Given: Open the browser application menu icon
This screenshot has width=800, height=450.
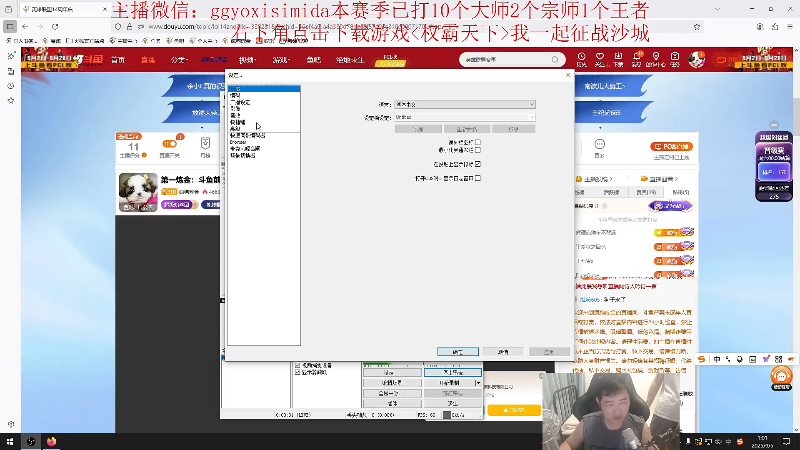Looking at the screenshot, I should point(790,27).
